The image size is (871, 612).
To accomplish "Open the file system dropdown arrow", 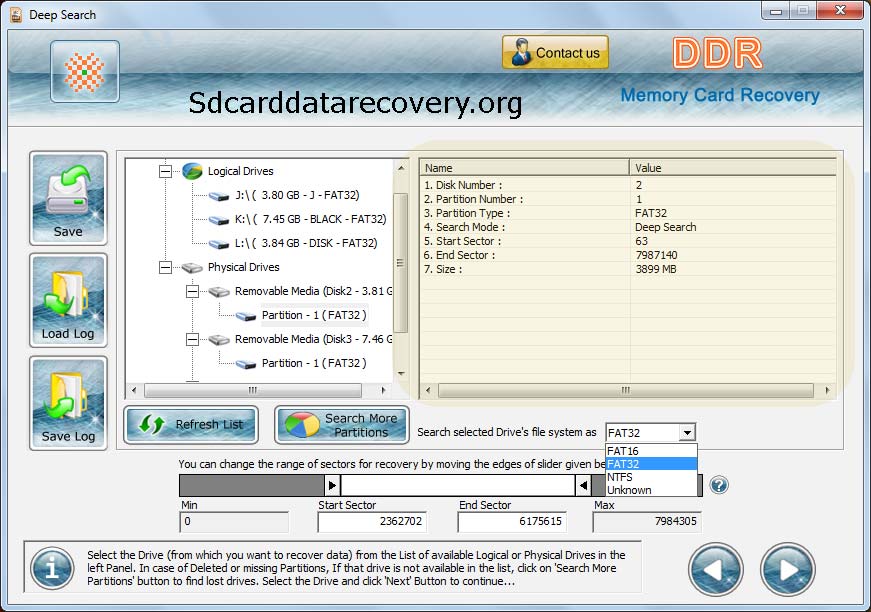I will pos(687,433).
